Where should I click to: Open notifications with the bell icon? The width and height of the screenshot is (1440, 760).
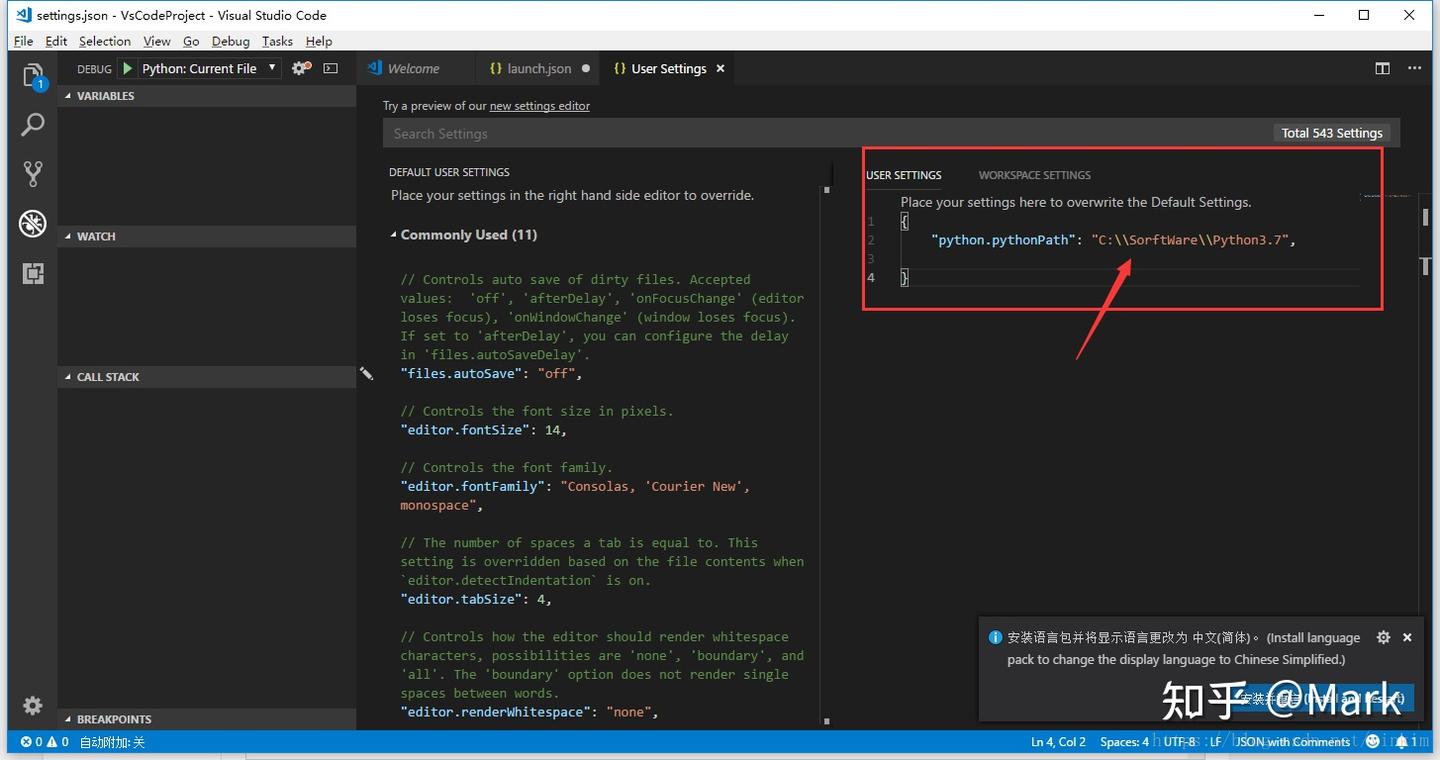(x=1403, y=742)
